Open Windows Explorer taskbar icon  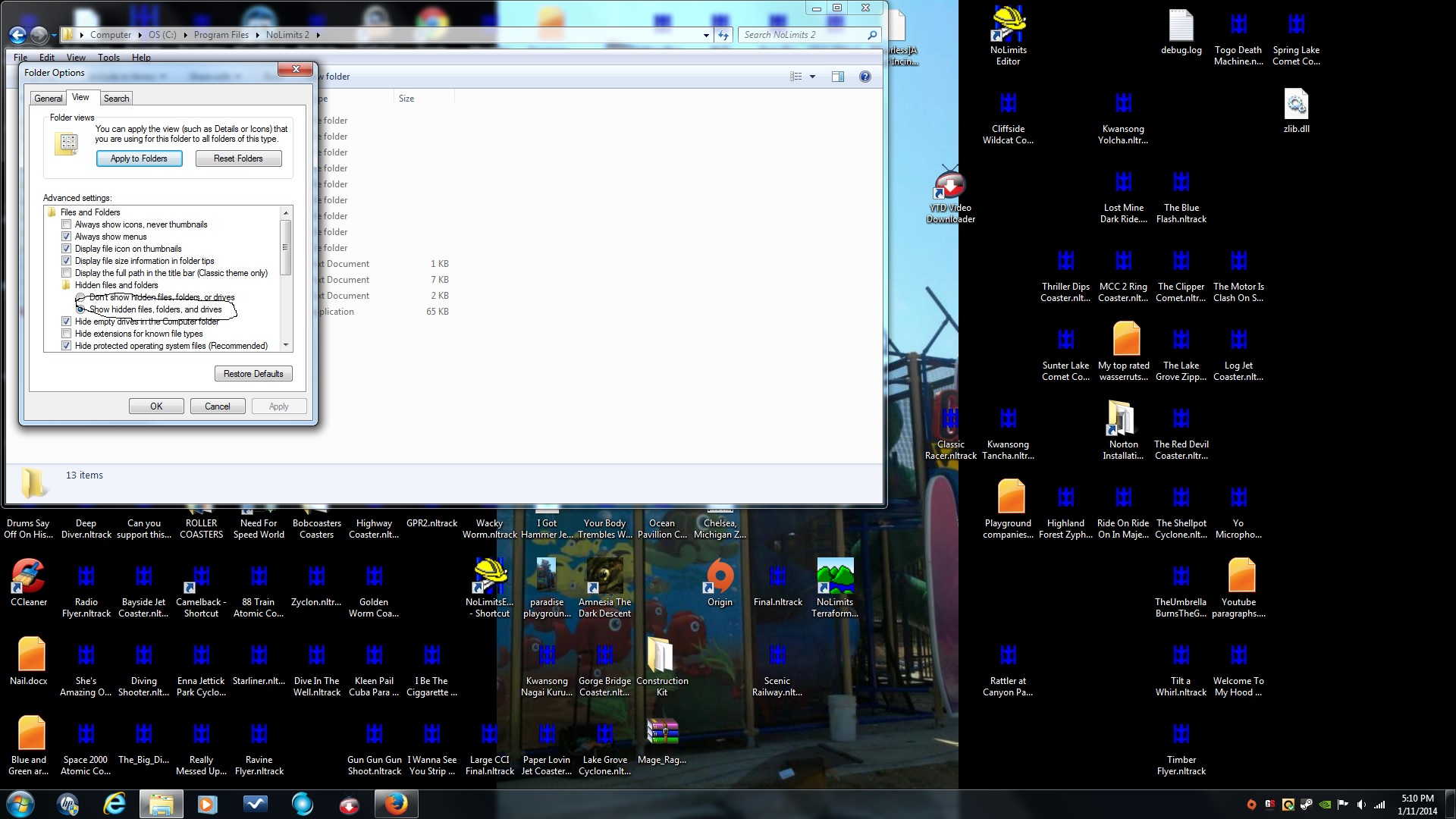pos(161,804)
